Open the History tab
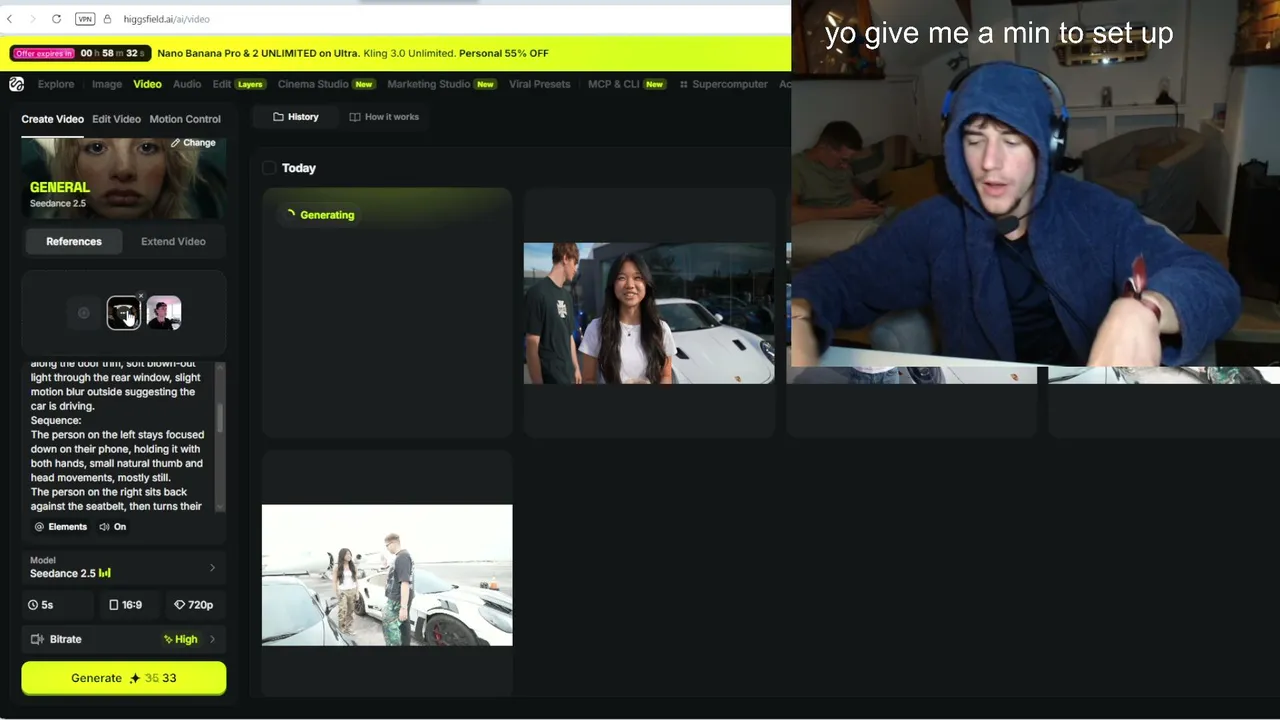1280x720 pixels. 296,117
